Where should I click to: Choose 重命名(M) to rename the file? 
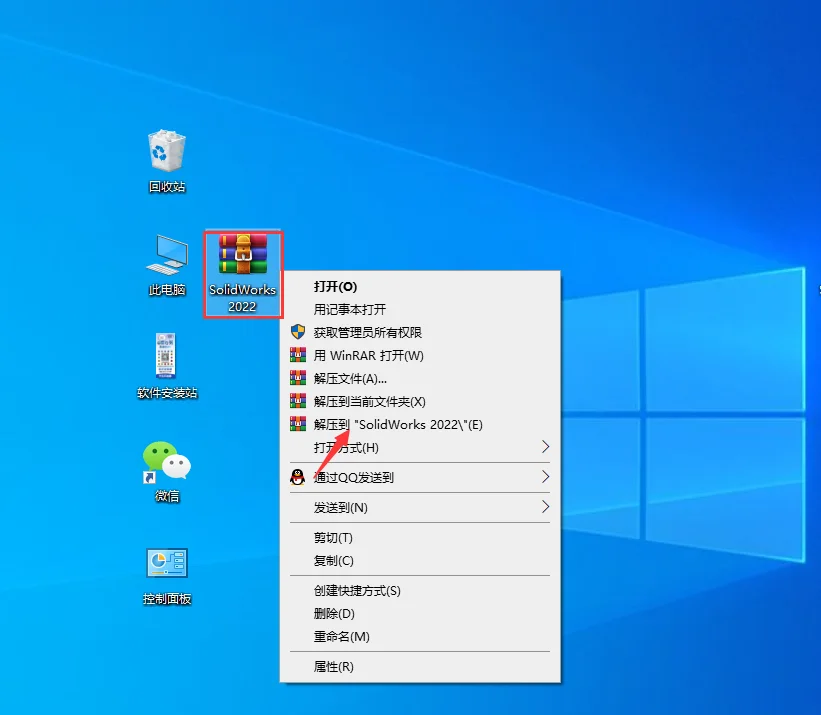[x=420, y=636]
